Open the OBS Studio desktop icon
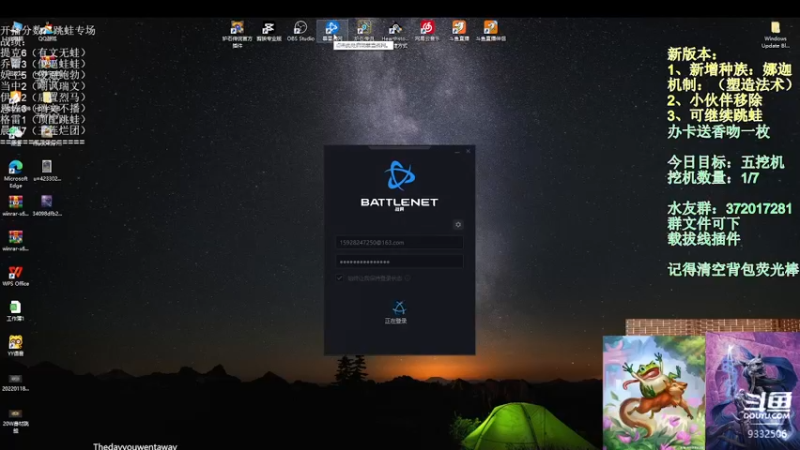 301,31
